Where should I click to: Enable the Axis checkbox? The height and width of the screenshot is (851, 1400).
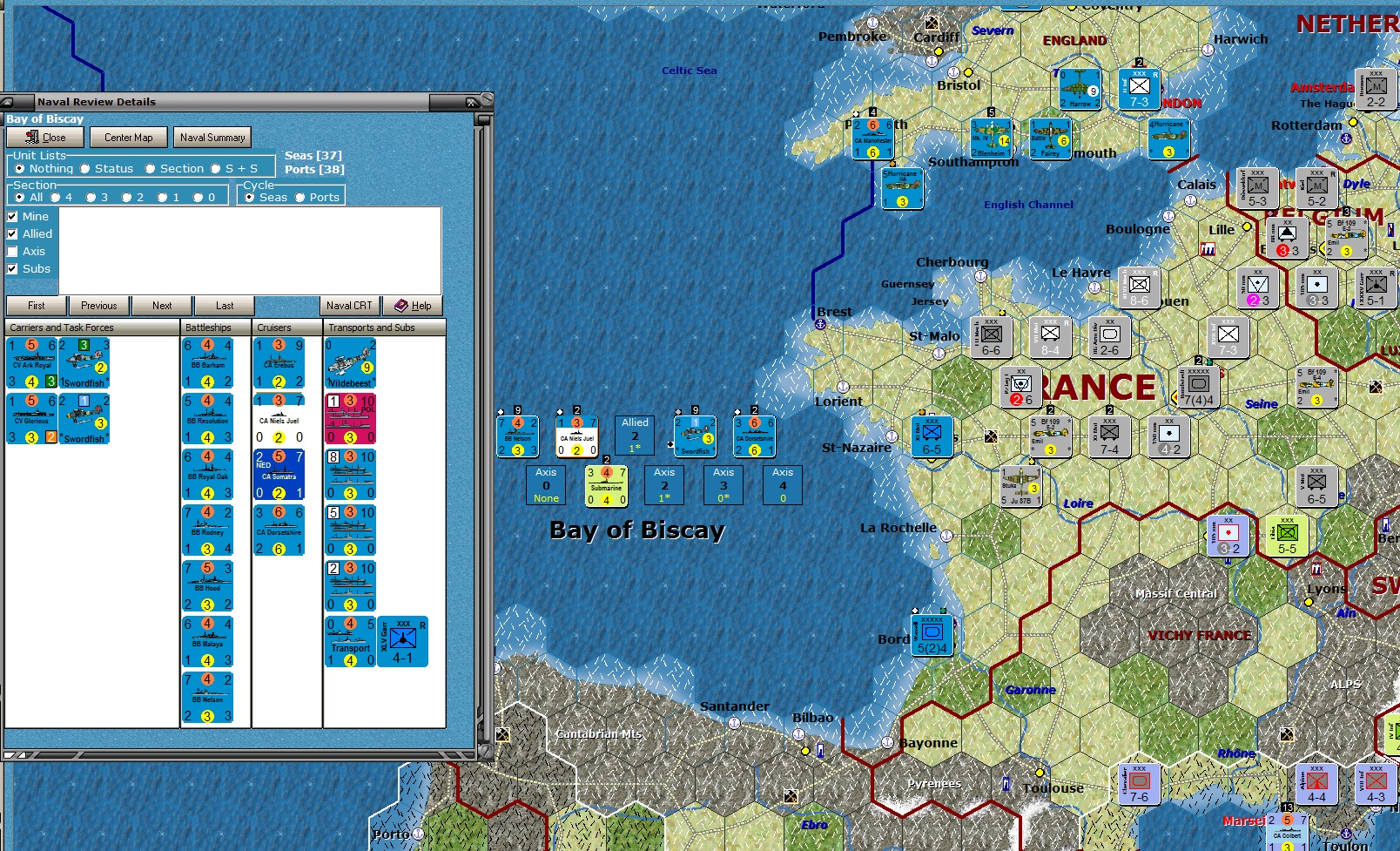[x=12, y=252]
